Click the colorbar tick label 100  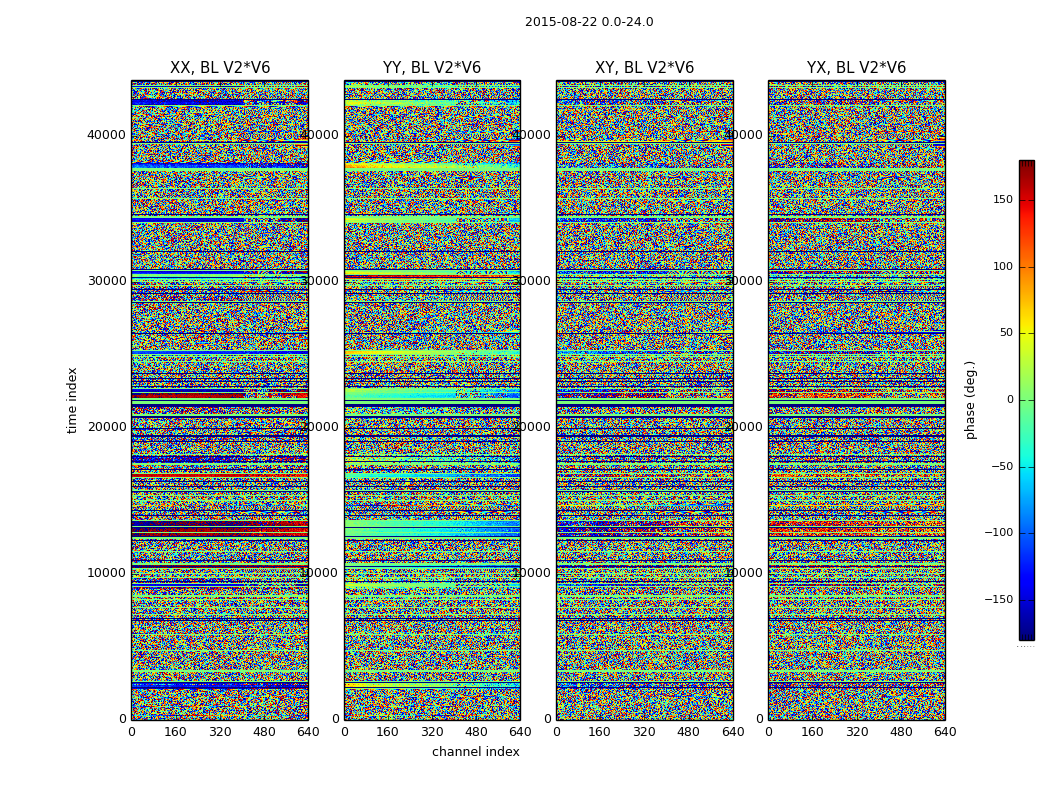pyautogui.click(x=1003, y=266)
